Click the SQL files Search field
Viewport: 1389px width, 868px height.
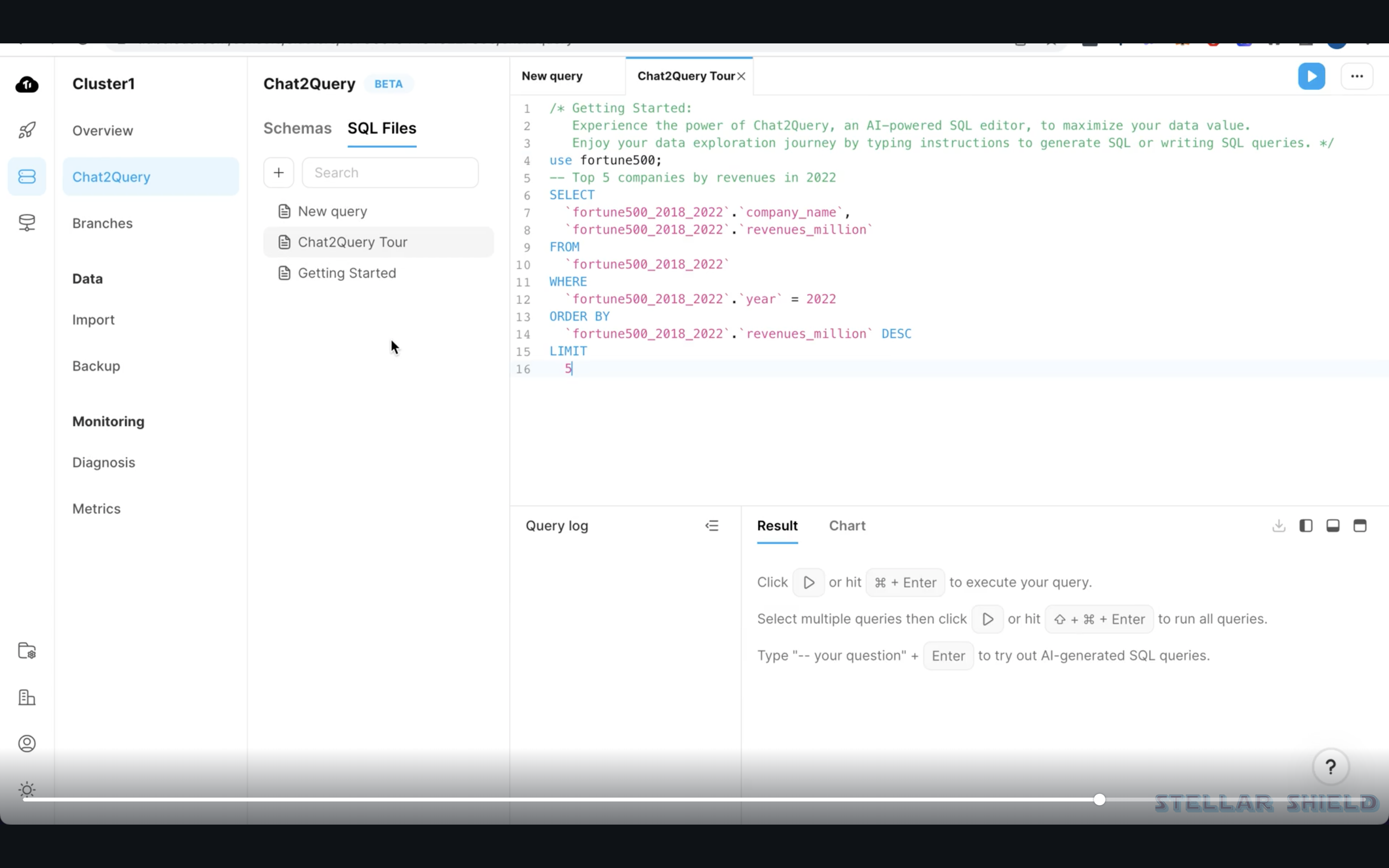(390, 173)
